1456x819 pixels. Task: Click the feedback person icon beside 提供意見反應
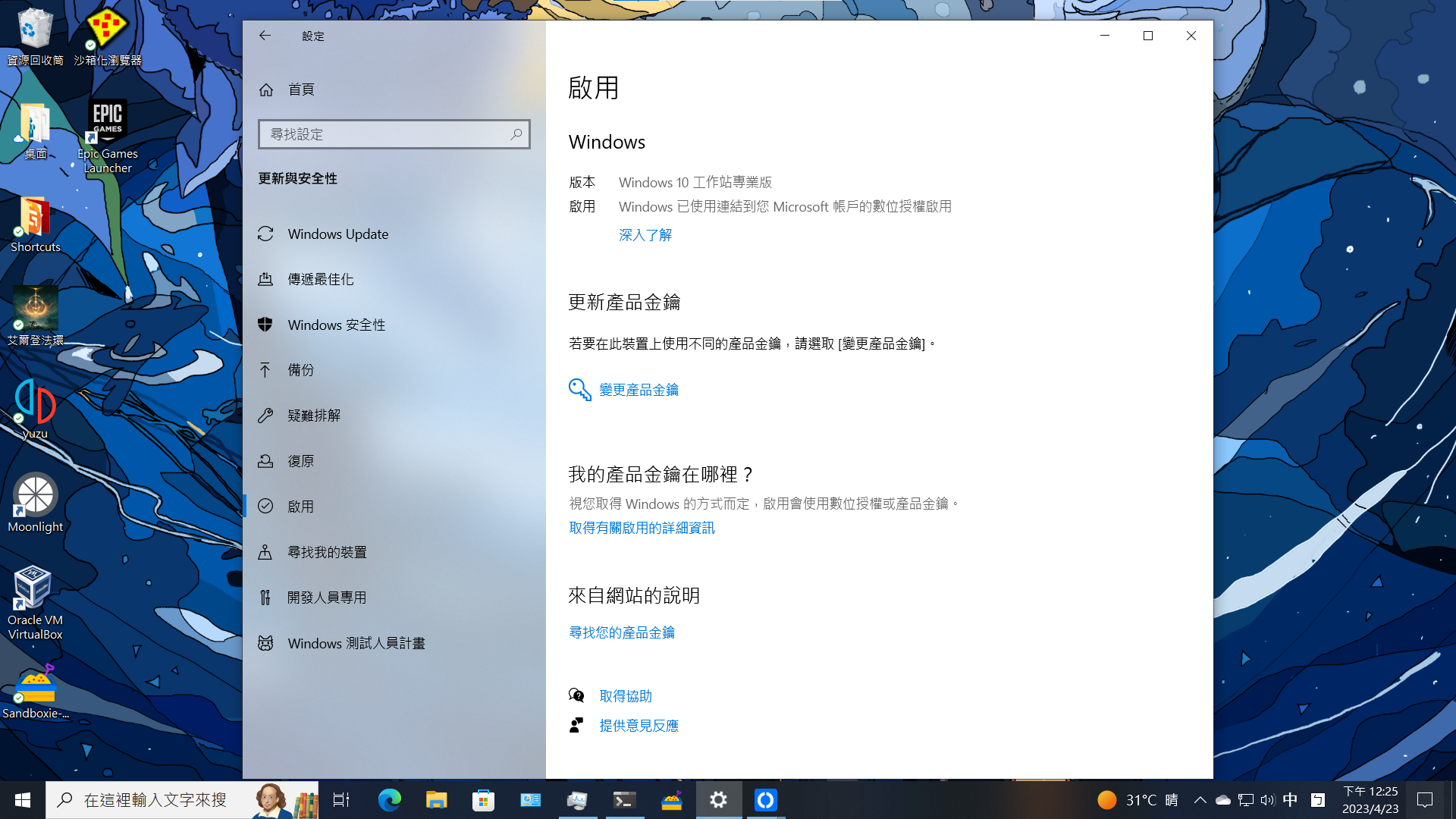576,726
